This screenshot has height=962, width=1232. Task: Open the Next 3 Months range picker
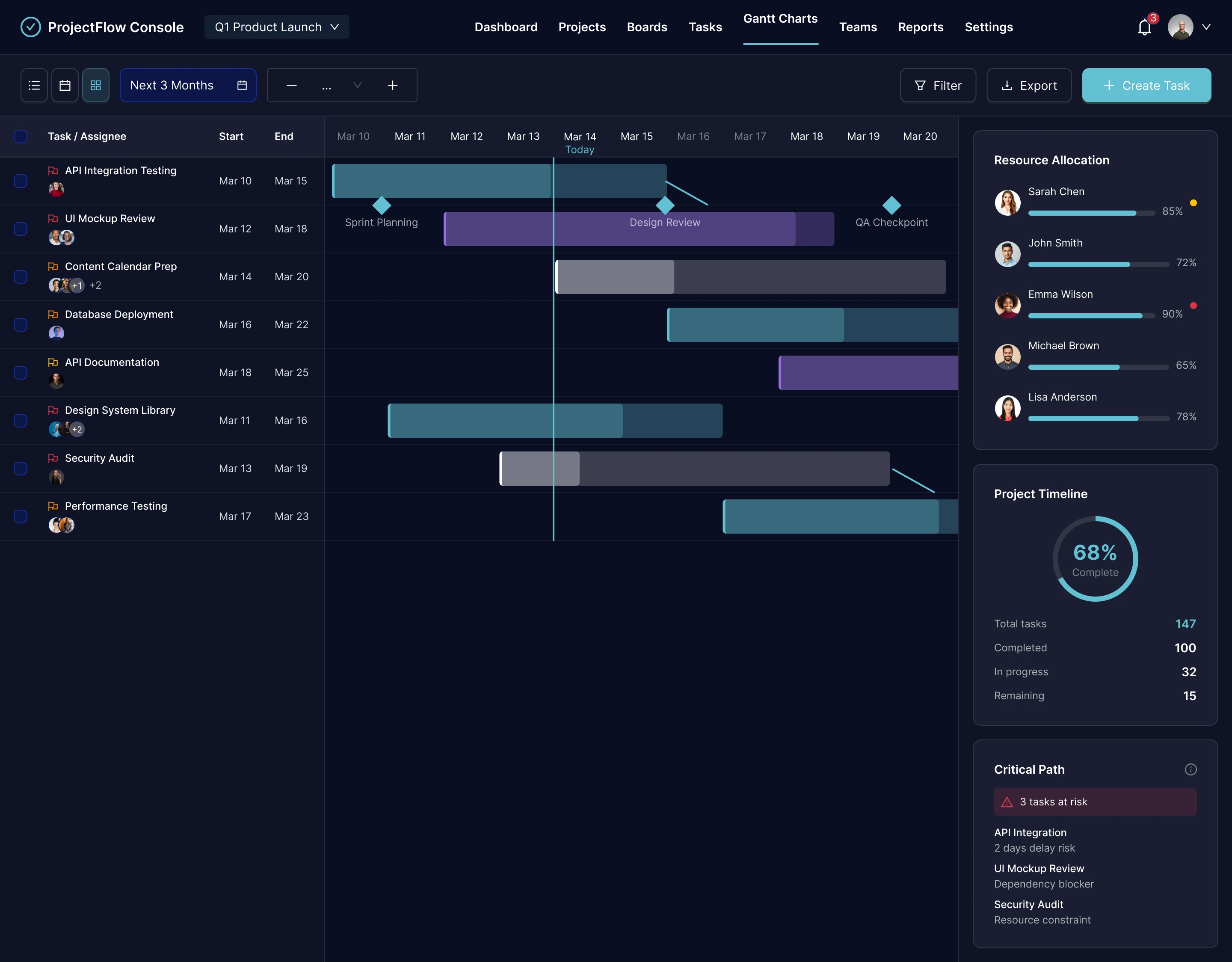point(188,85)
